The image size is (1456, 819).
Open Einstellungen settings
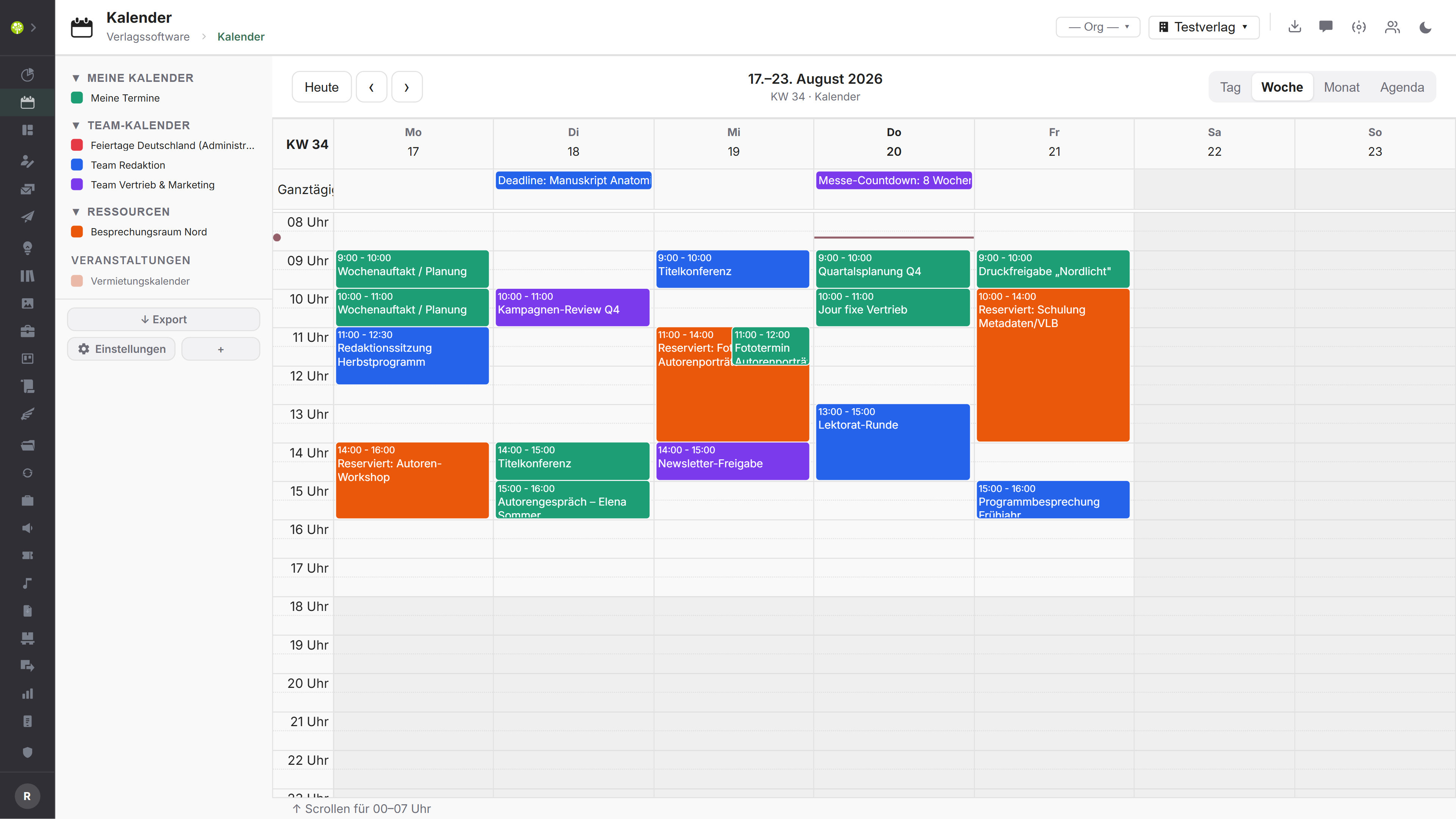click(x=121, y=349)
